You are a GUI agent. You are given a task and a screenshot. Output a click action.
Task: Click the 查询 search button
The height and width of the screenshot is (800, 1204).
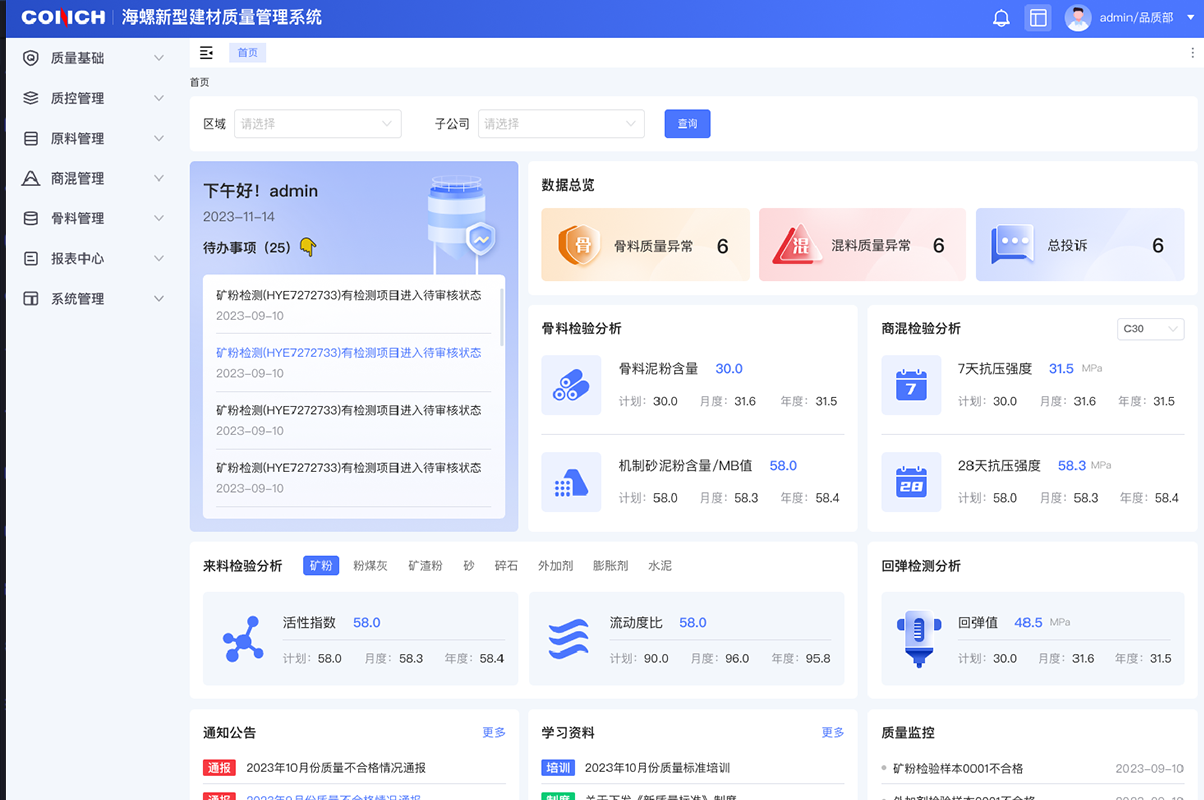click(x=687, y=124)
